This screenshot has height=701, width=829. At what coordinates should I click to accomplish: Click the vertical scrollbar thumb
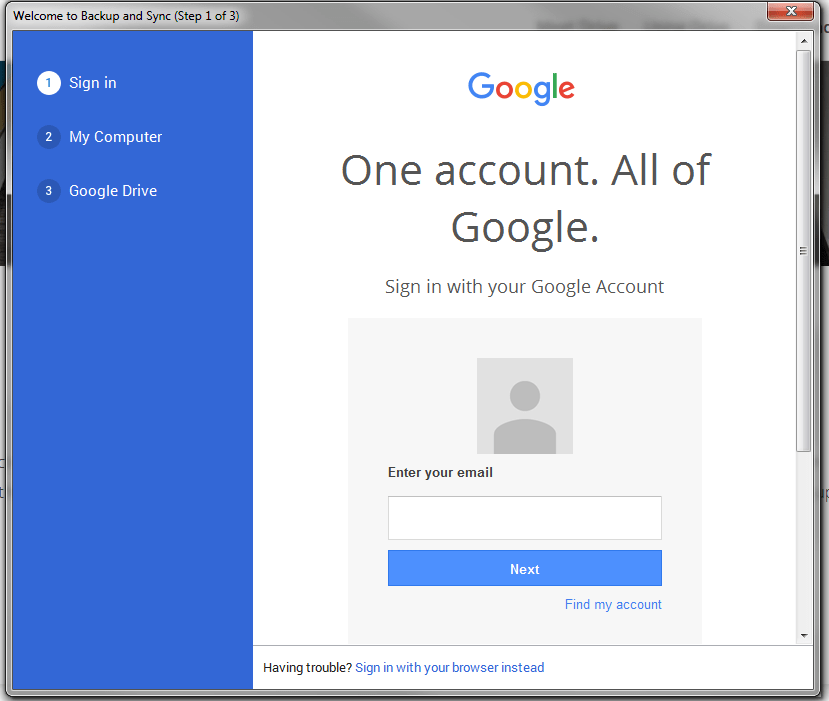pos(804,251)
